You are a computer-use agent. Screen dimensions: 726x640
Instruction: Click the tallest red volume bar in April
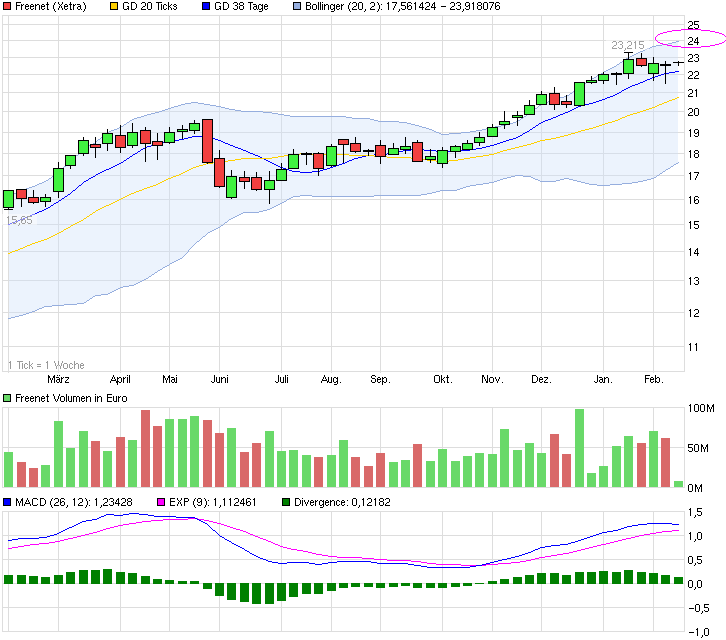(x=145, y=448)
